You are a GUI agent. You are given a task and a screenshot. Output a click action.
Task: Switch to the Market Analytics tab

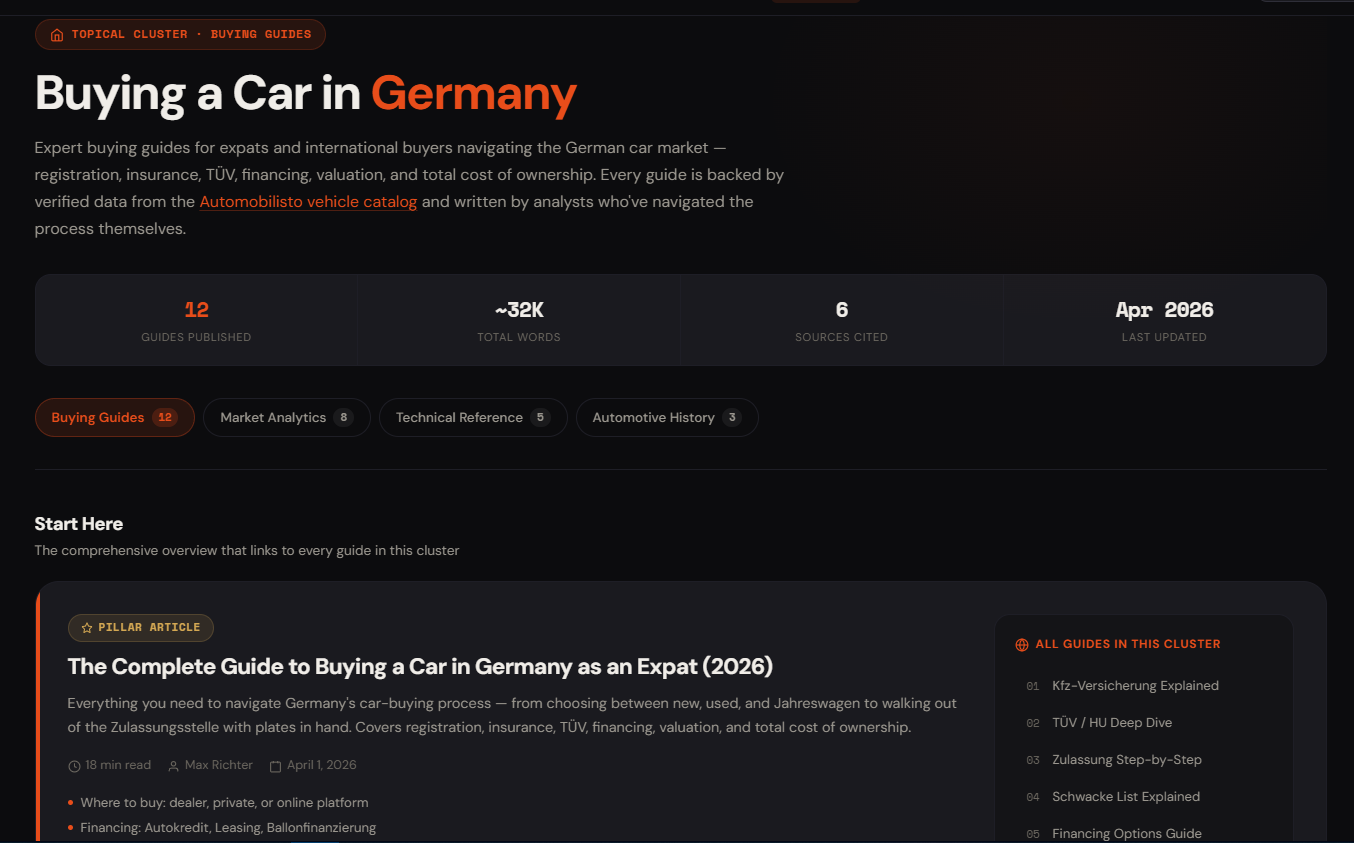[287, 418]
